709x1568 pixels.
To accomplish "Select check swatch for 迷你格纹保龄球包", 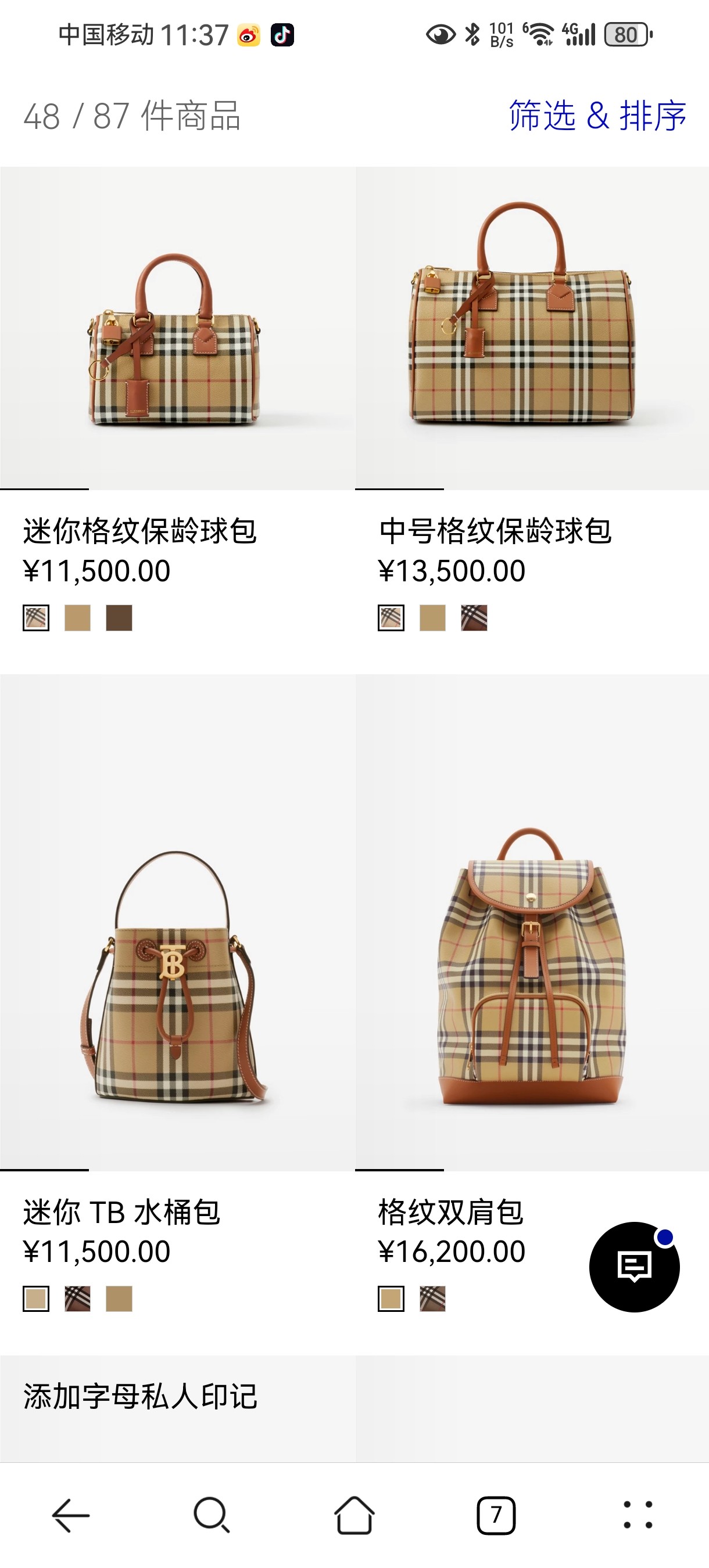I will tap(36, 618).
